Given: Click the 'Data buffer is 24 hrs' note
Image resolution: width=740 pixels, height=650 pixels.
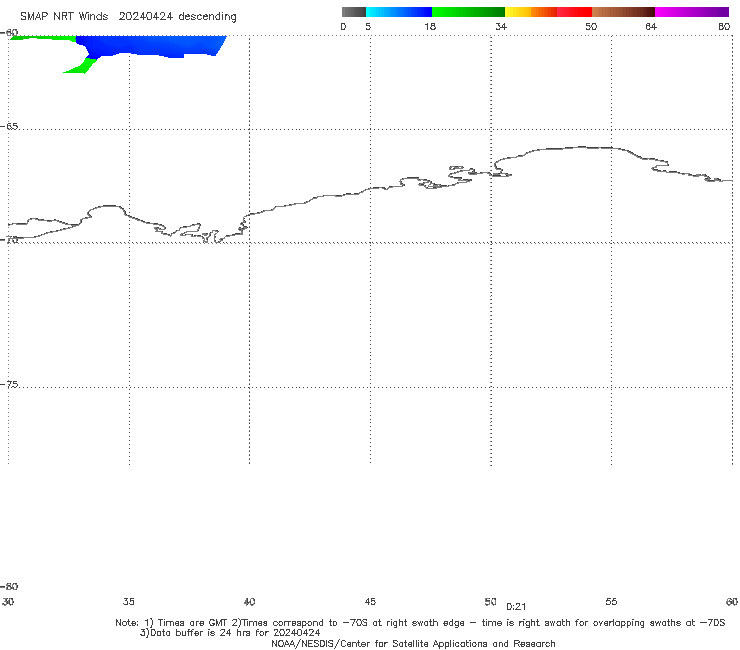Looking at the screenshot, I should tap(230, 633).
